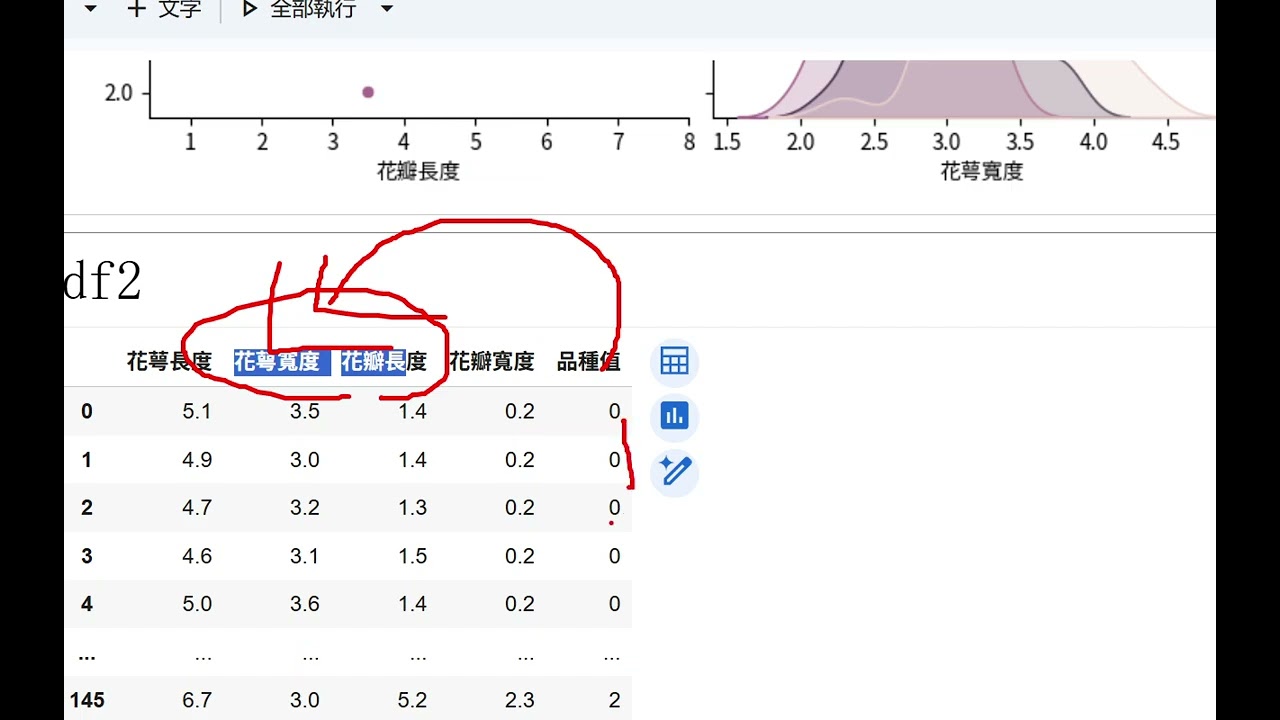Open dropdown arrow next to 全部執行

click(387, 9)
